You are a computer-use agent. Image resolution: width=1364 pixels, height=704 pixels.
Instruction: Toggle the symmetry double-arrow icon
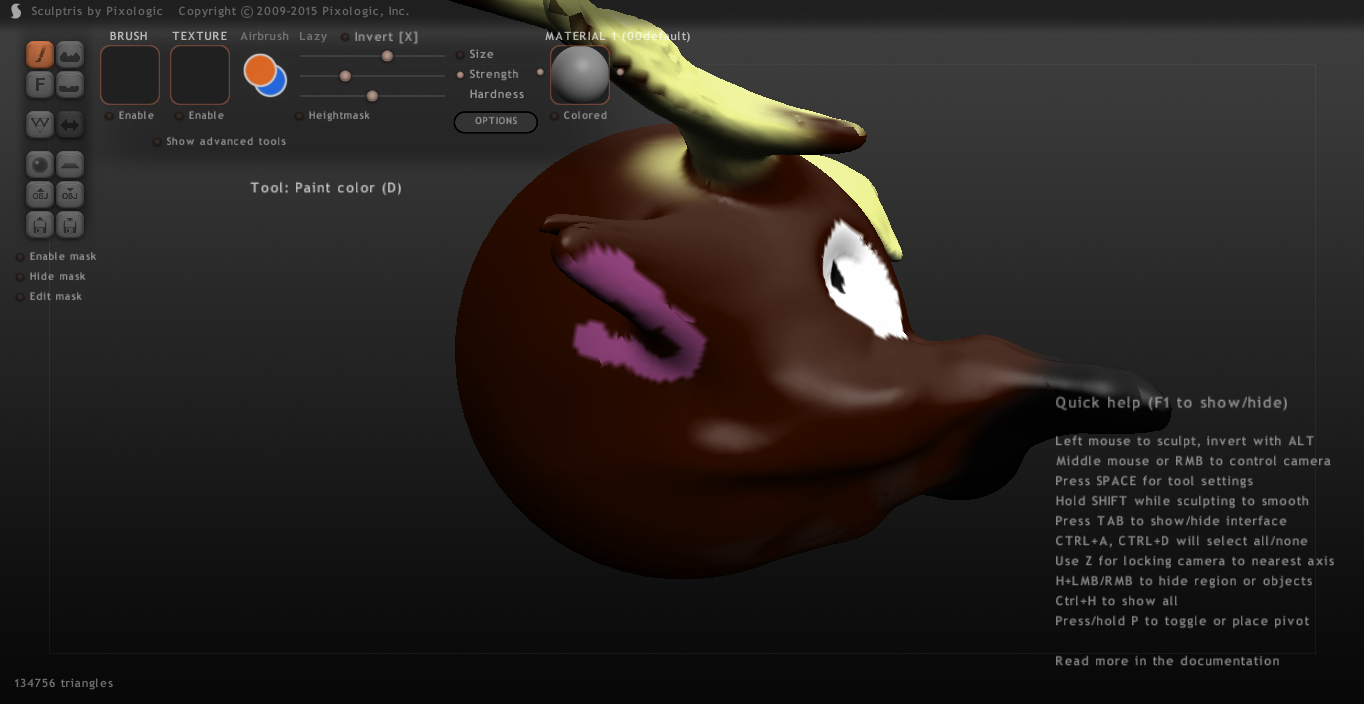tap(70, 124)
